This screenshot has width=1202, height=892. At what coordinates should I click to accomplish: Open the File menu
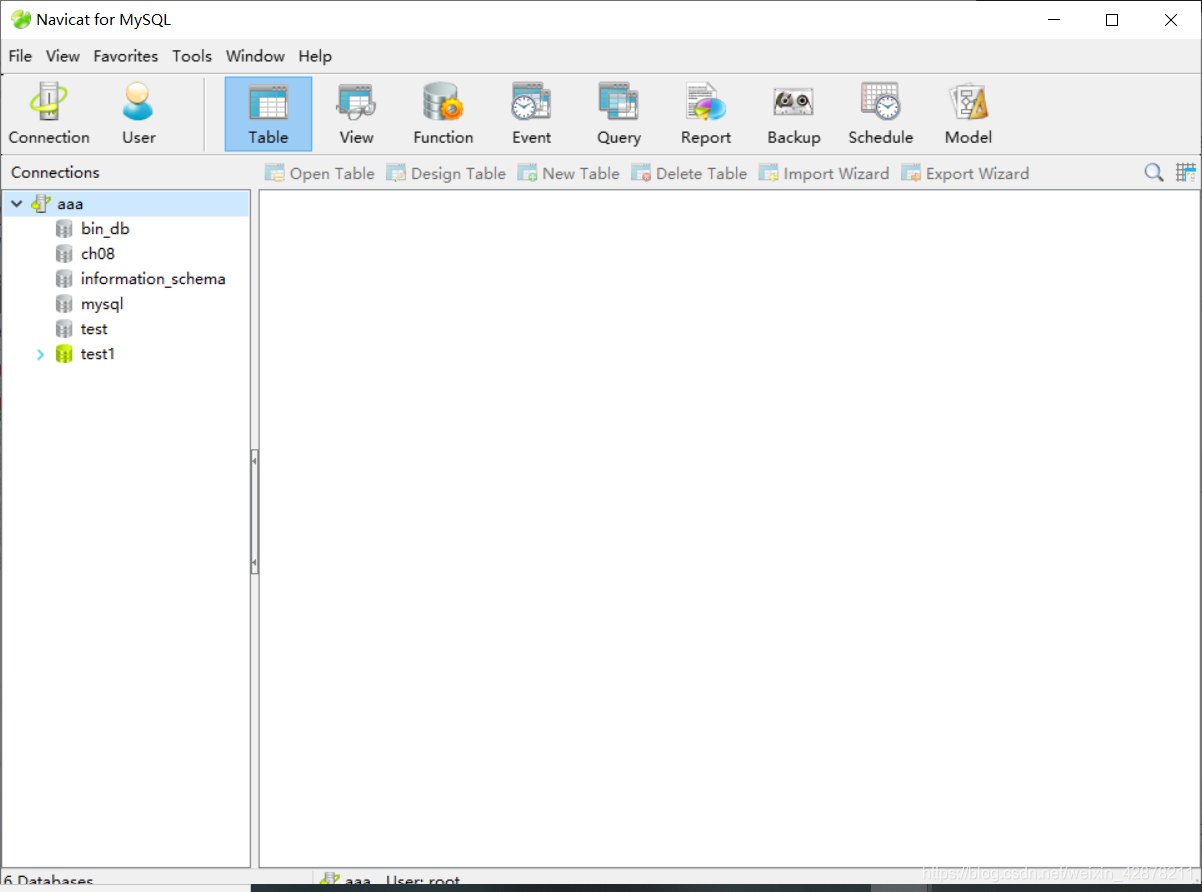20,56
